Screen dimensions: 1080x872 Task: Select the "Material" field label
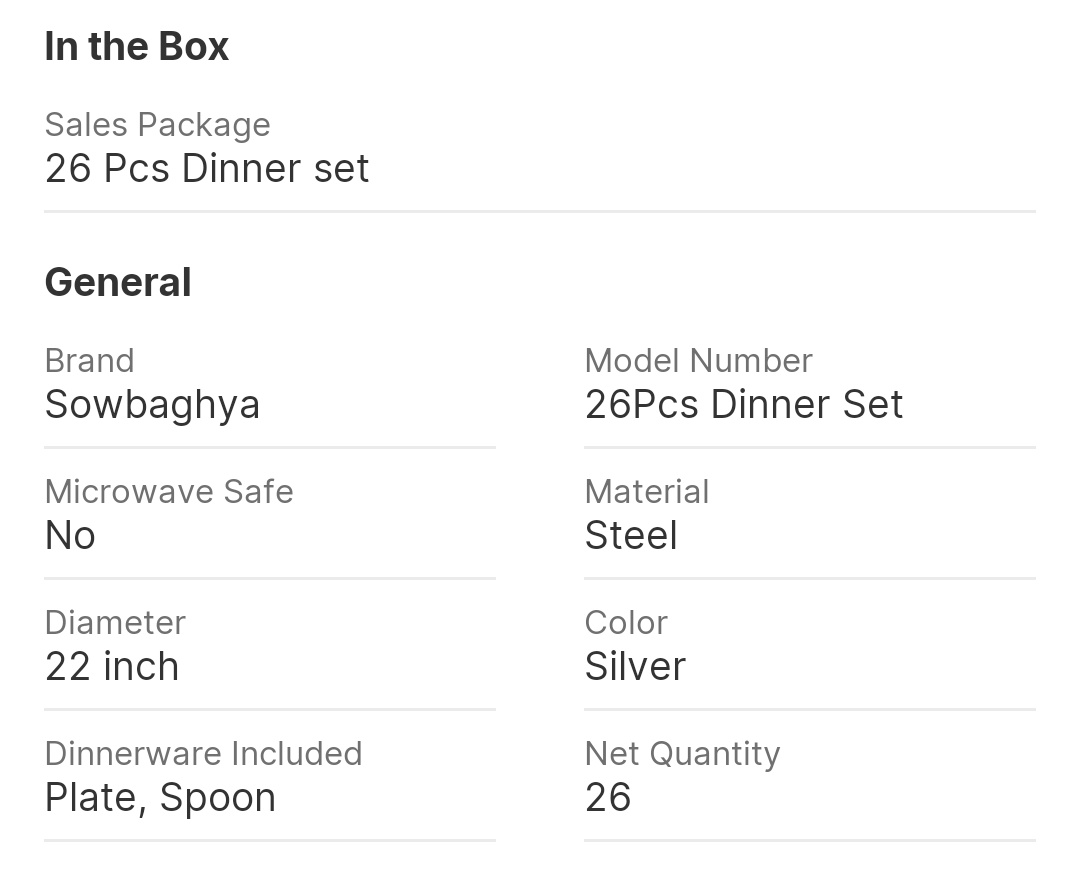point(647,492)
